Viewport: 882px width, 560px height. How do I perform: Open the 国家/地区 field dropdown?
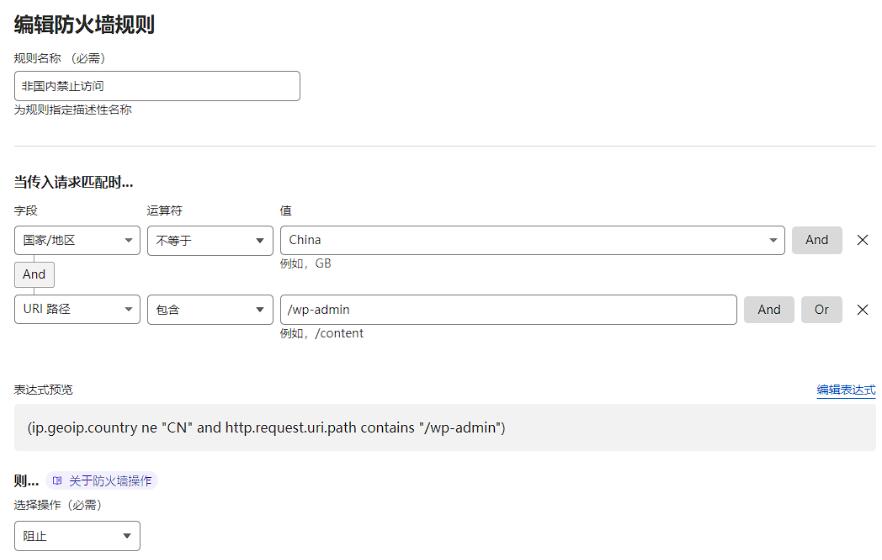point(77,241)
